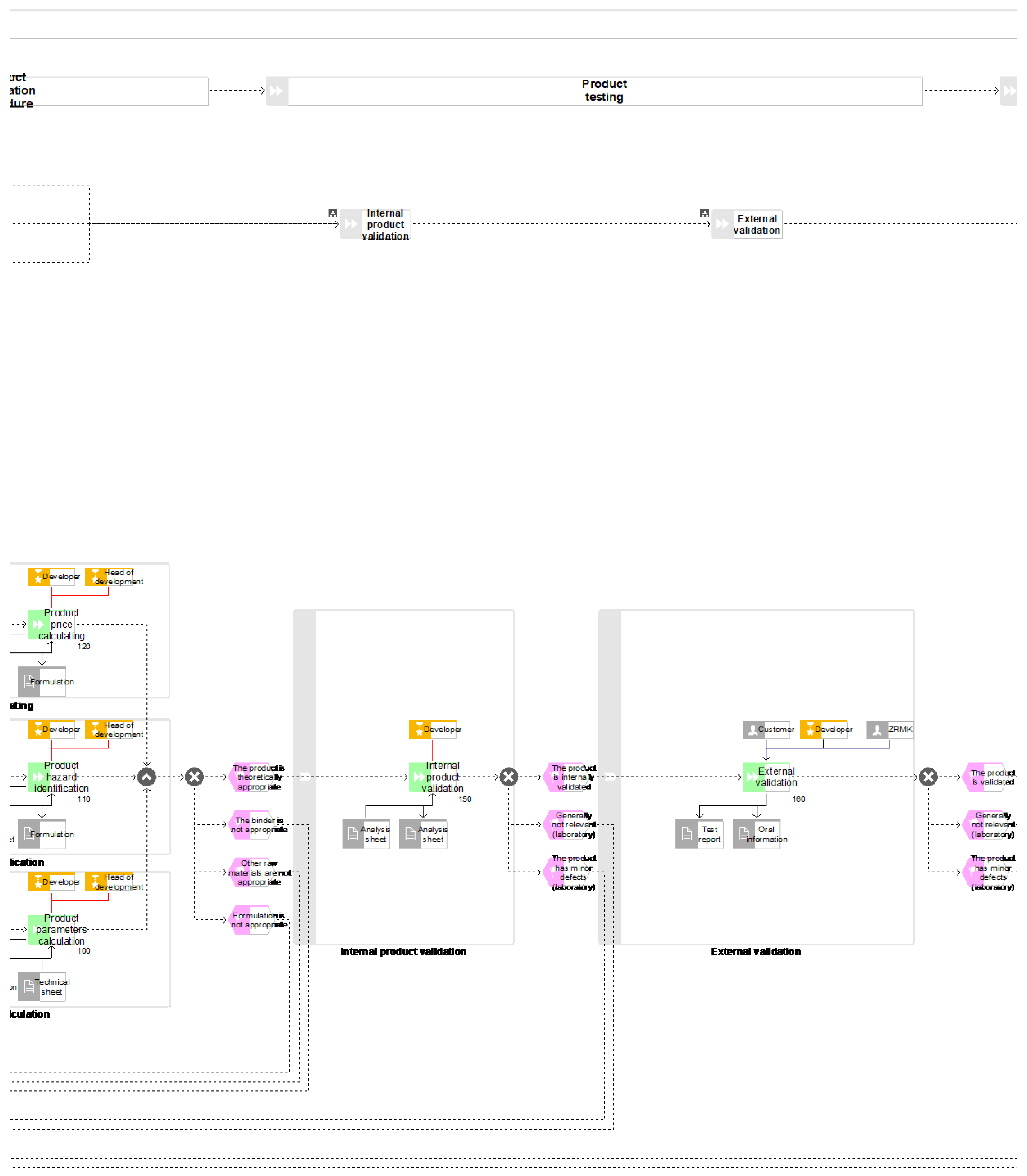Click assignment icon beside top External validation box
1027x1176 pixels.
(704, 213)
